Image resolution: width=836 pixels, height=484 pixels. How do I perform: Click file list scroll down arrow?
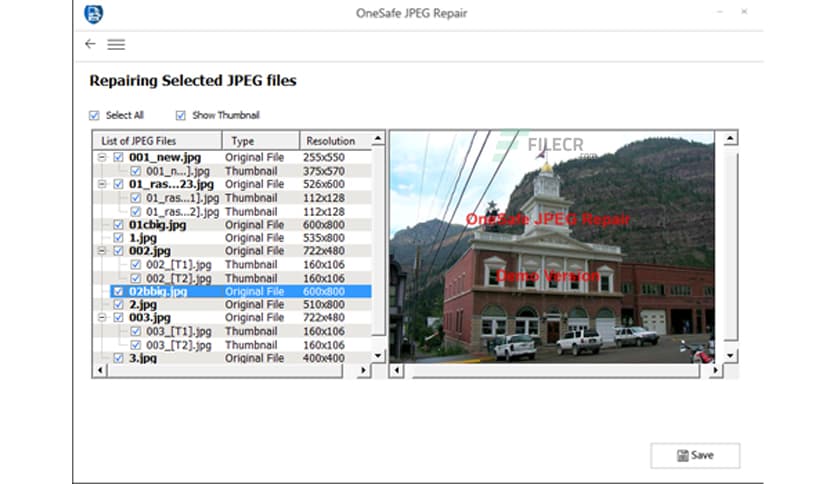(378, 356)
